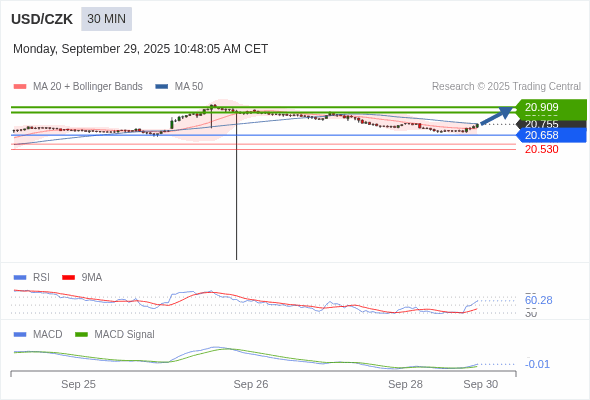Click the 60.28 RSI value
Screen dimensions: 590x400
coord(538,300)
